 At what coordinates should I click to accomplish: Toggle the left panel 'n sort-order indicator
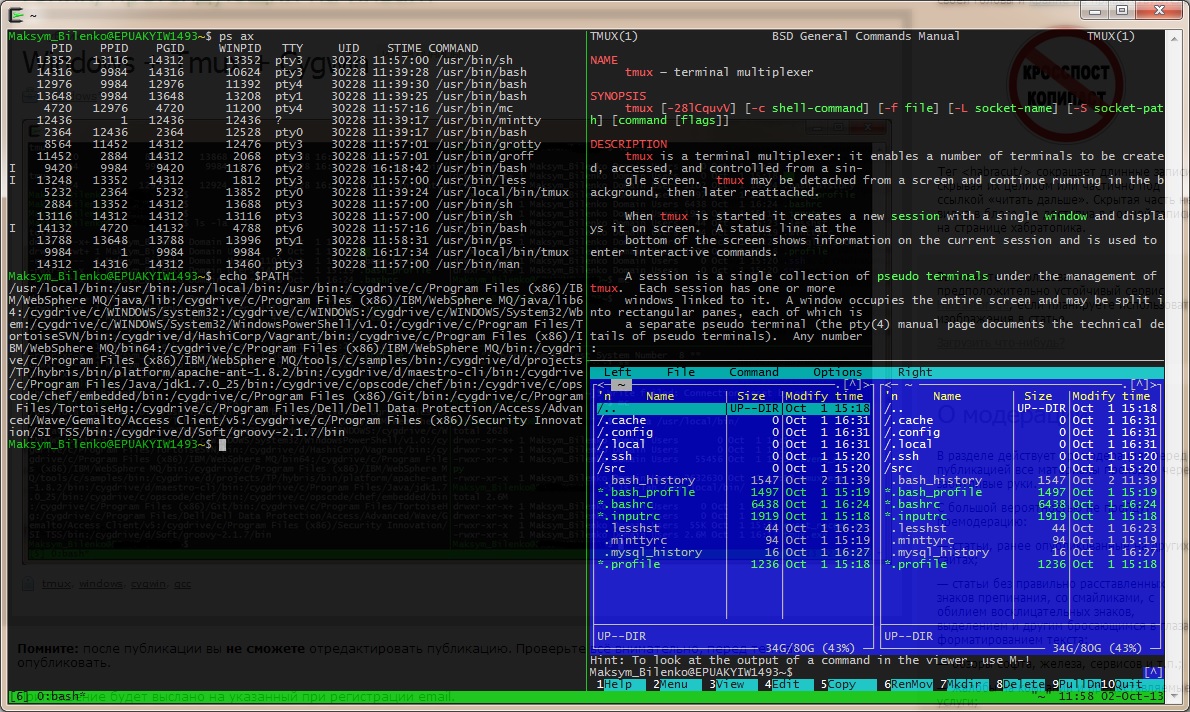tap(604, 396)
